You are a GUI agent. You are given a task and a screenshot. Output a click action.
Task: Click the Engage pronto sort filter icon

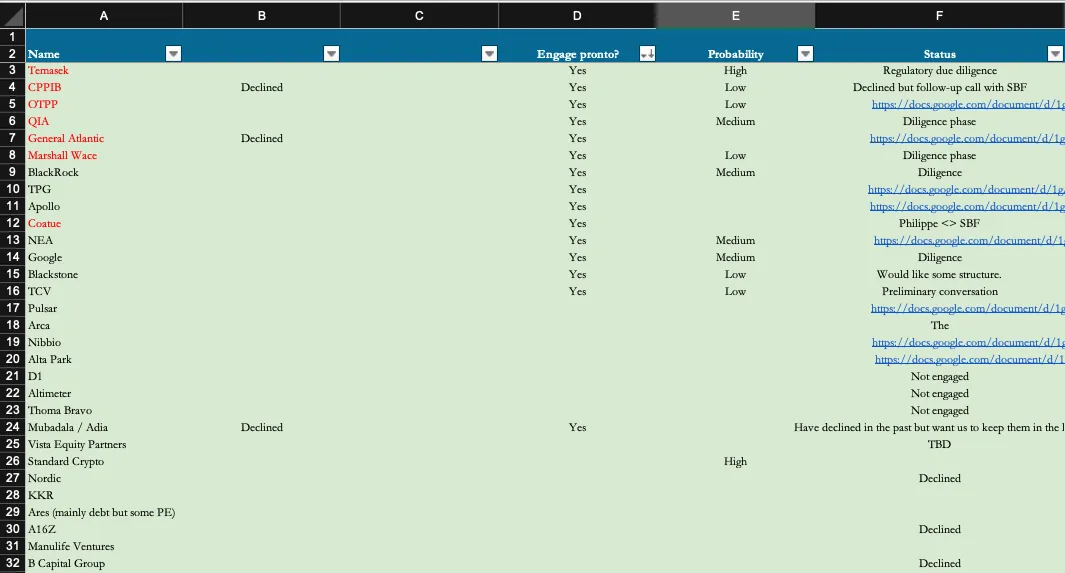pyautogui.click(x=647, y=54)
